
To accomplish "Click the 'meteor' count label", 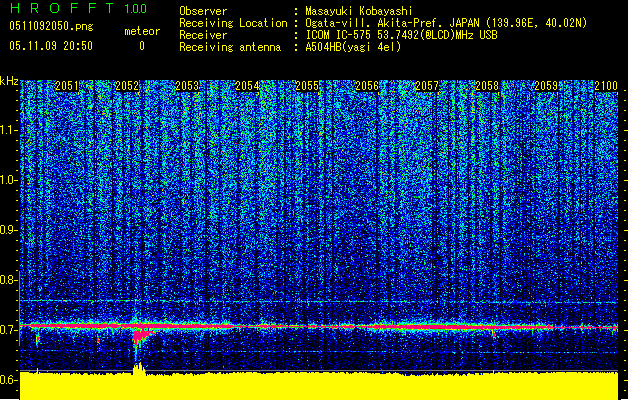I will (142, 31).
